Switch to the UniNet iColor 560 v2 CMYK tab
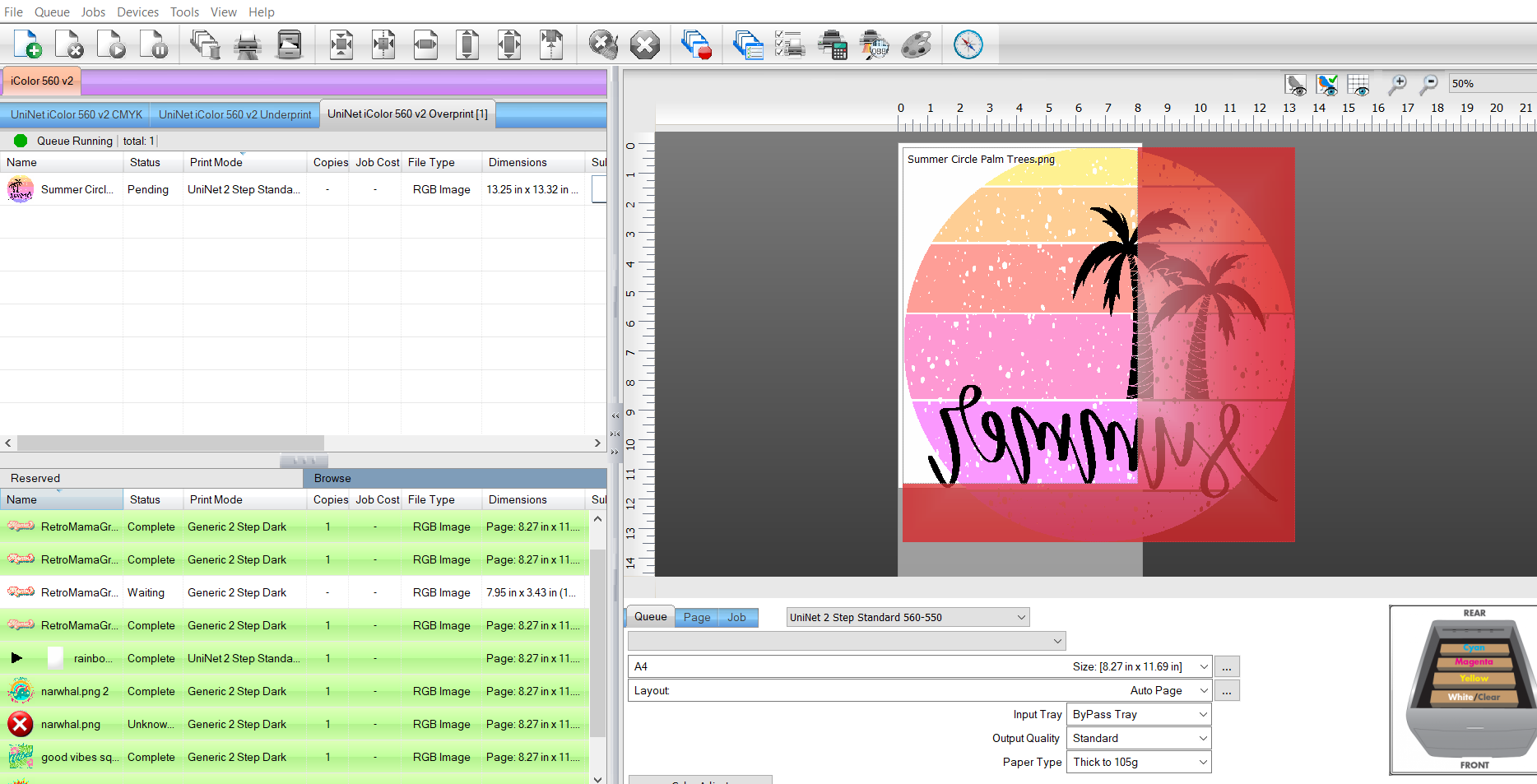This screenshot has width=1537, height=784. click(75, 114)
